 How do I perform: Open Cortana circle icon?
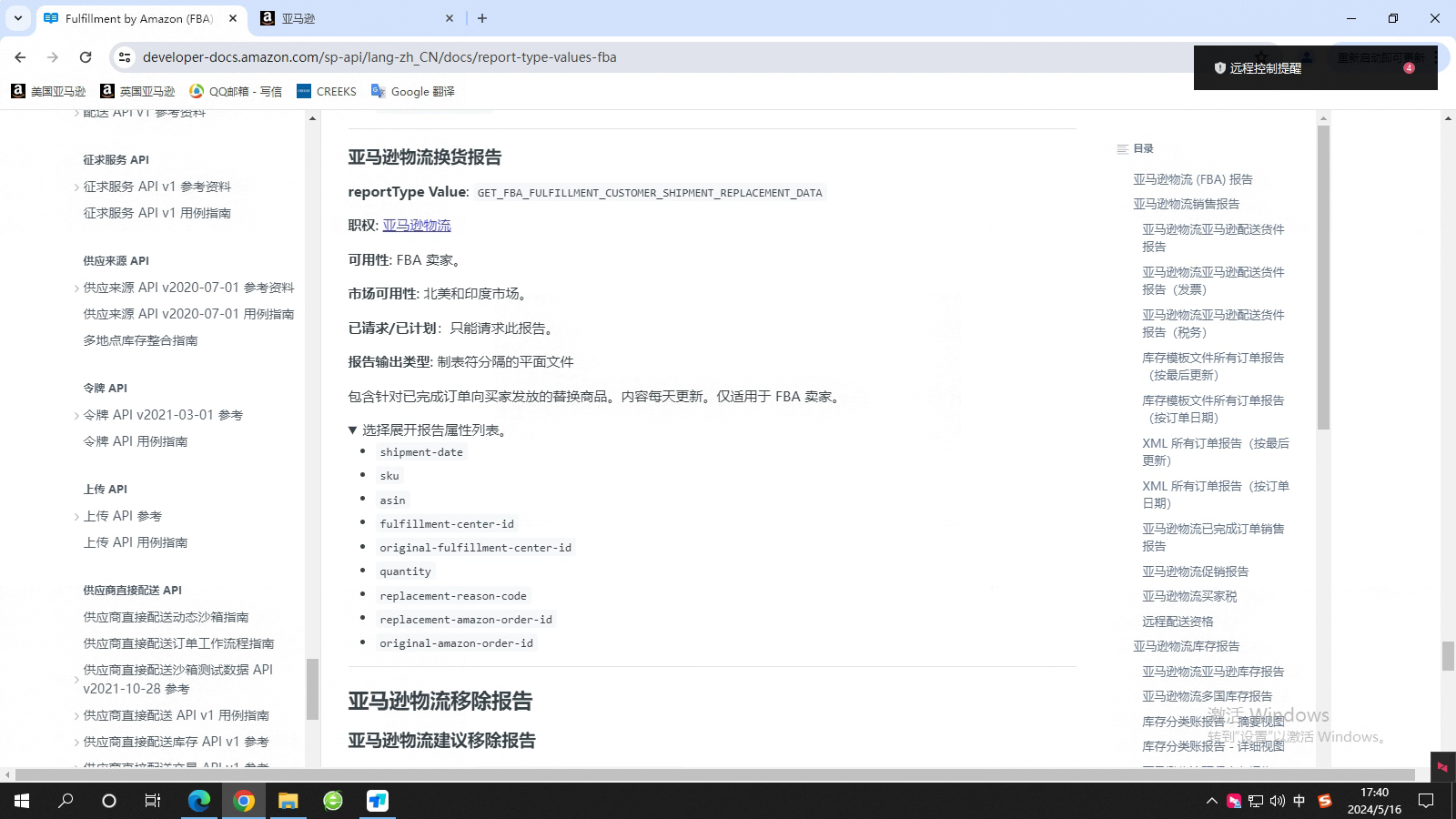click(109, 801)
